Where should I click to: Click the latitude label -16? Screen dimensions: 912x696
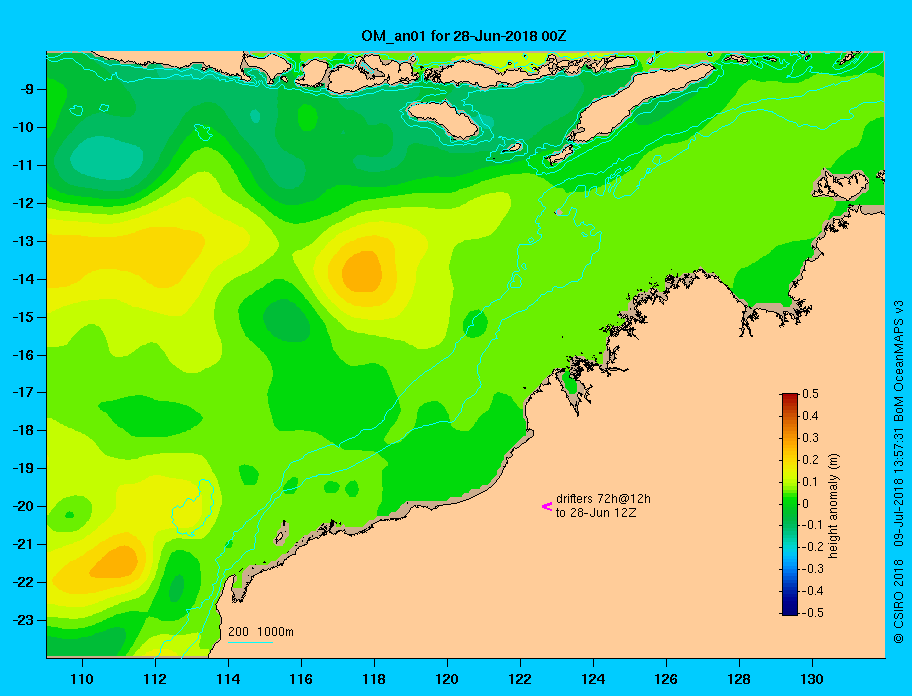click(x=24, y=355)
